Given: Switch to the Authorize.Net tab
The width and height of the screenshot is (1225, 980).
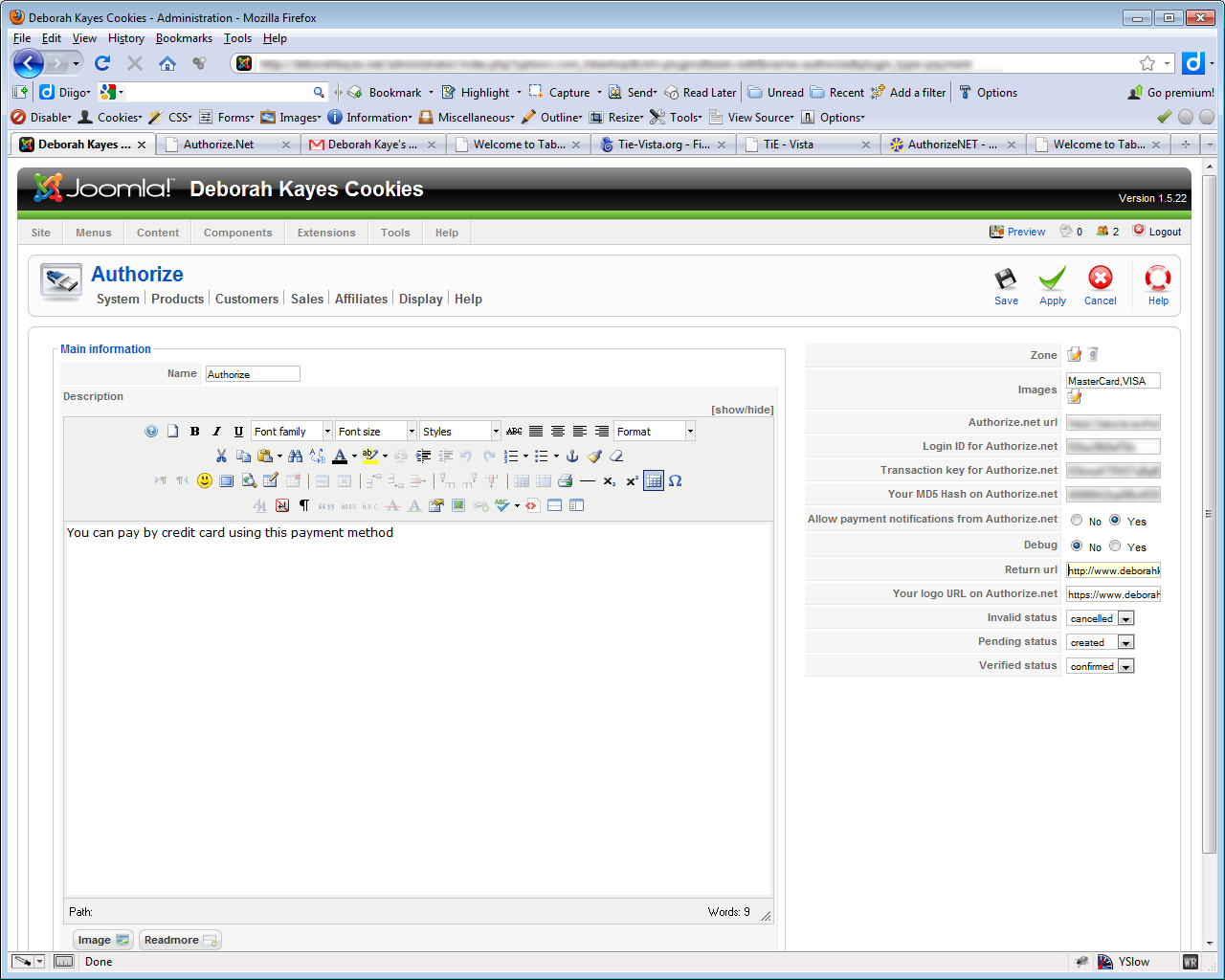Looking at the screenshot, I should [x=227, y=145].
